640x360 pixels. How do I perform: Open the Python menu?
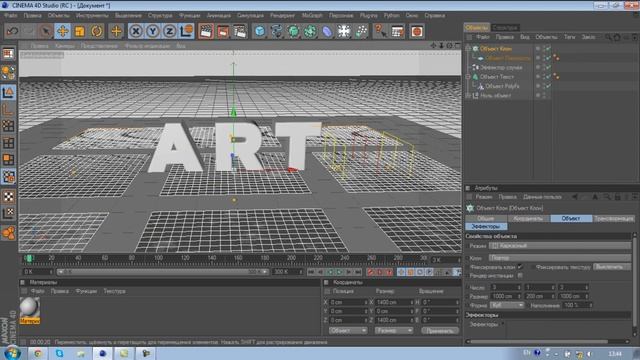click(391, 16)
